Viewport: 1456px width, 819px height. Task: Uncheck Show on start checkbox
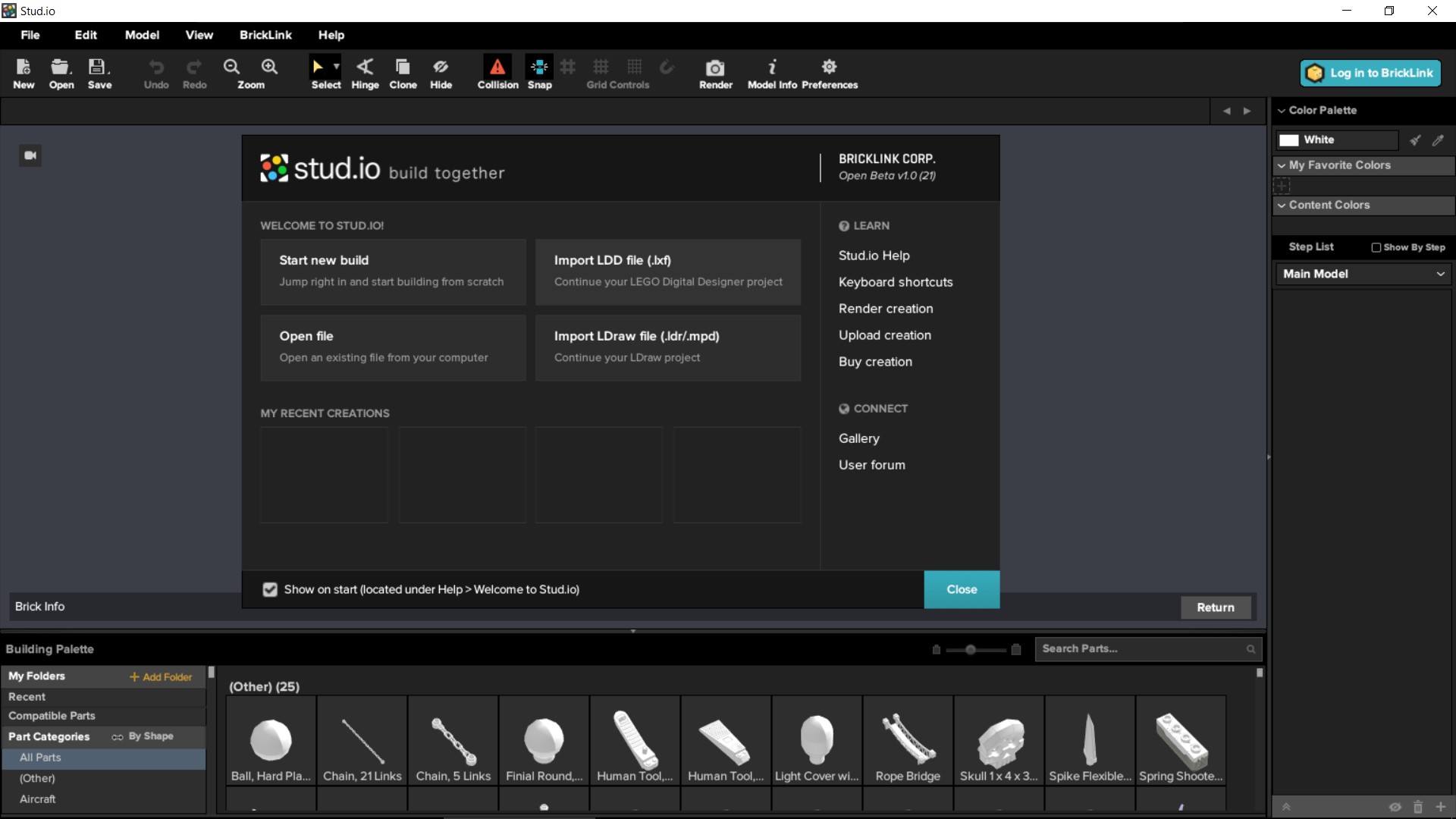[270, 590]
